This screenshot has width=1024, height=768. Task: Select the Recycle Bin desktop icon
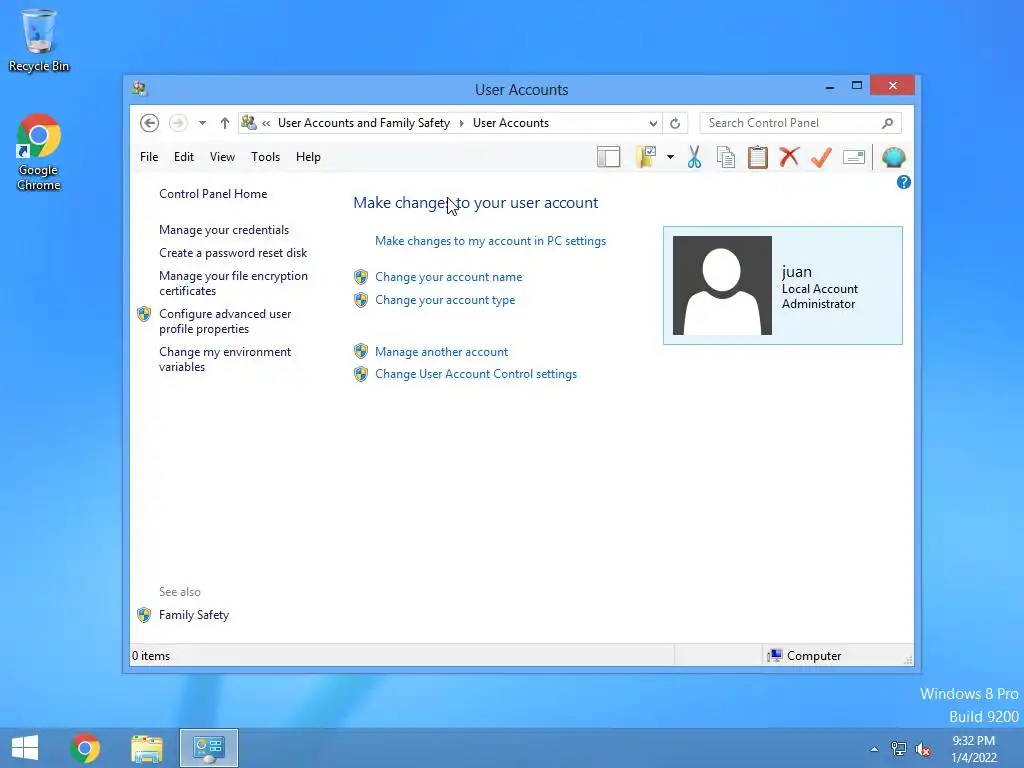39,40
